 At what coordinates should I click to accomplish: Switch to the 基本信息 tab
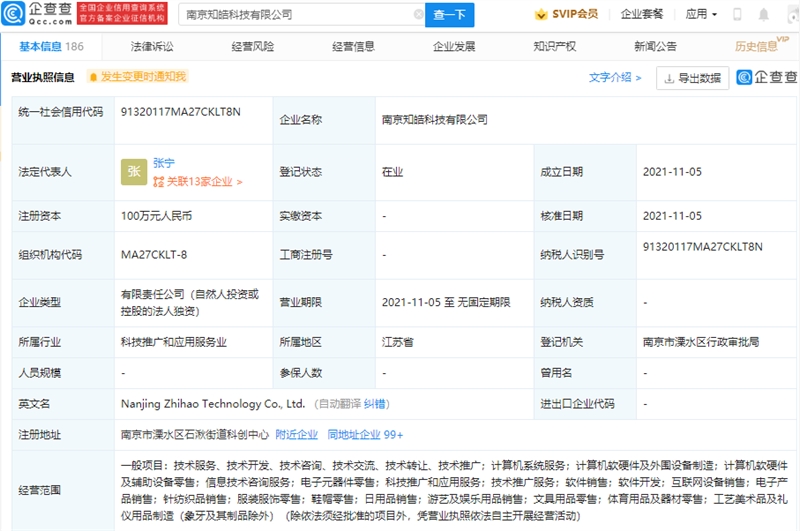[x=52, y=46]
